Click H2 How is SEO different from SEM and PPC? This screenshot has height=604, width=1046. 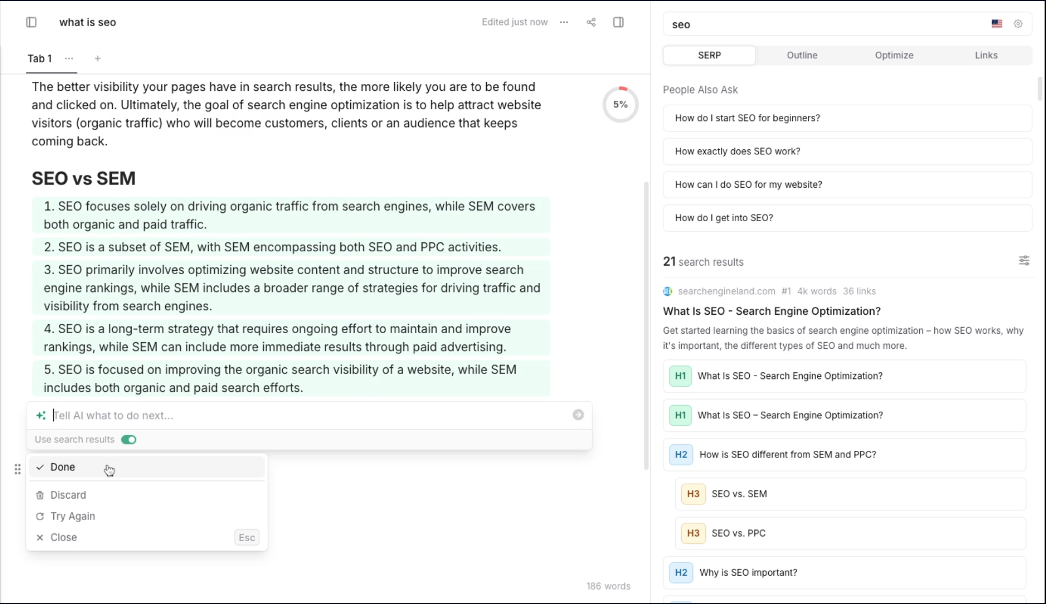pyautogui.click(x=847, y=455)
